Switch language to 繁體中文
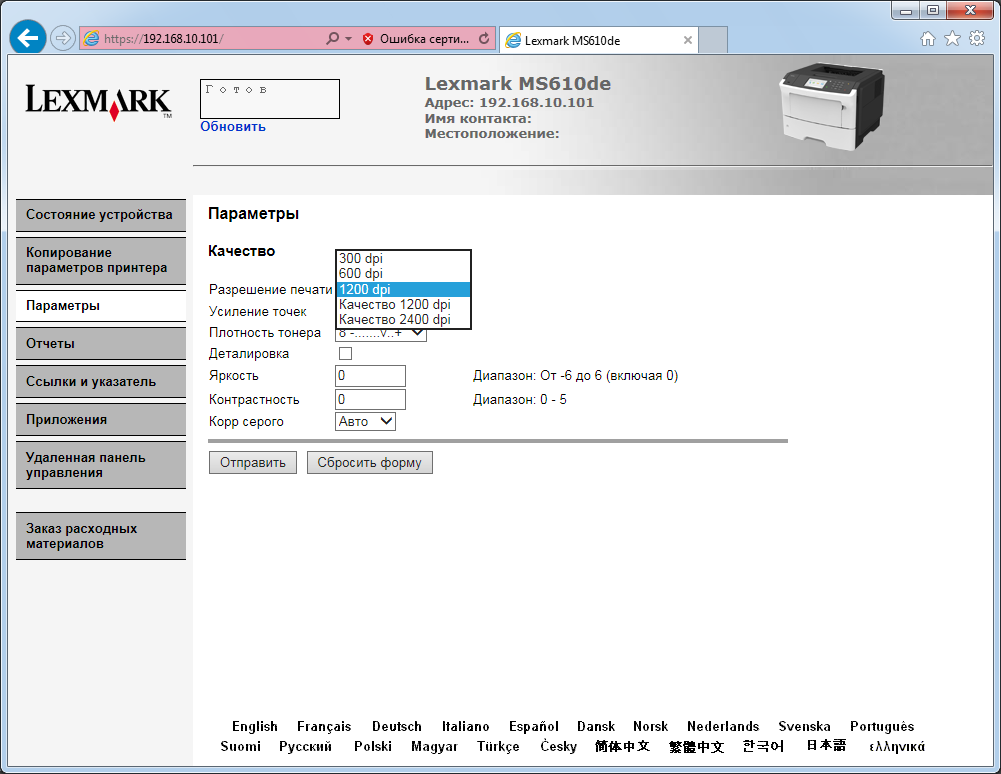Screen dimensions: 1001x774 696,746
